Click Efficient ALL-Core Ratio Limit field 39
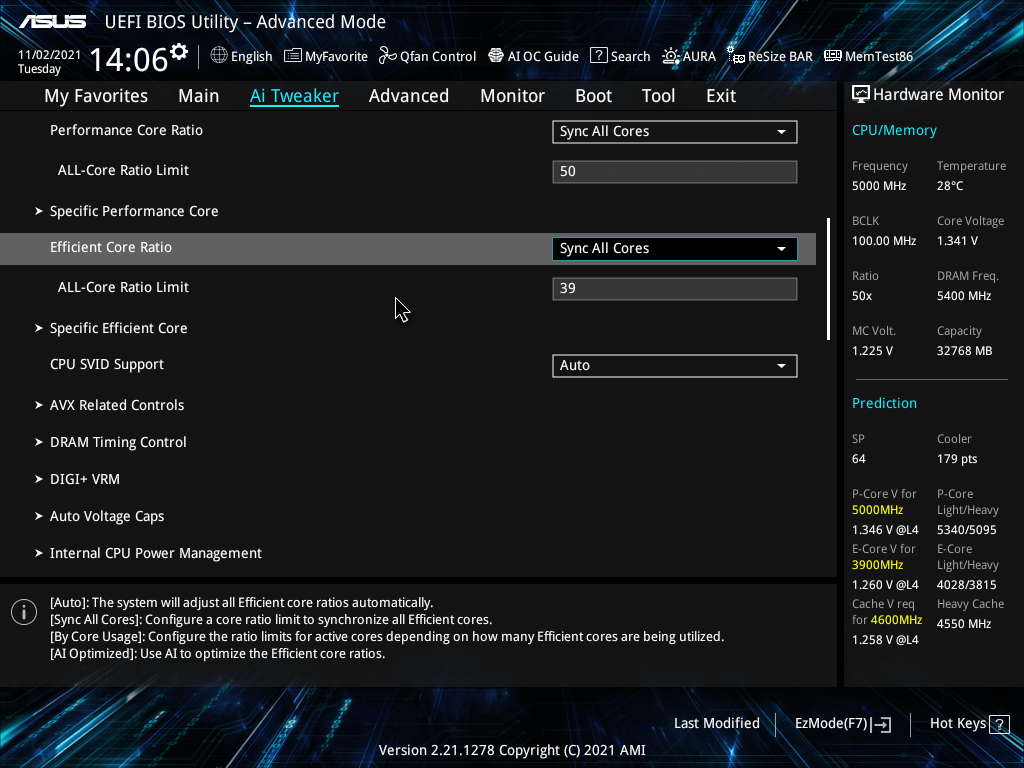The image size is (1024, 768). (675, 289)
